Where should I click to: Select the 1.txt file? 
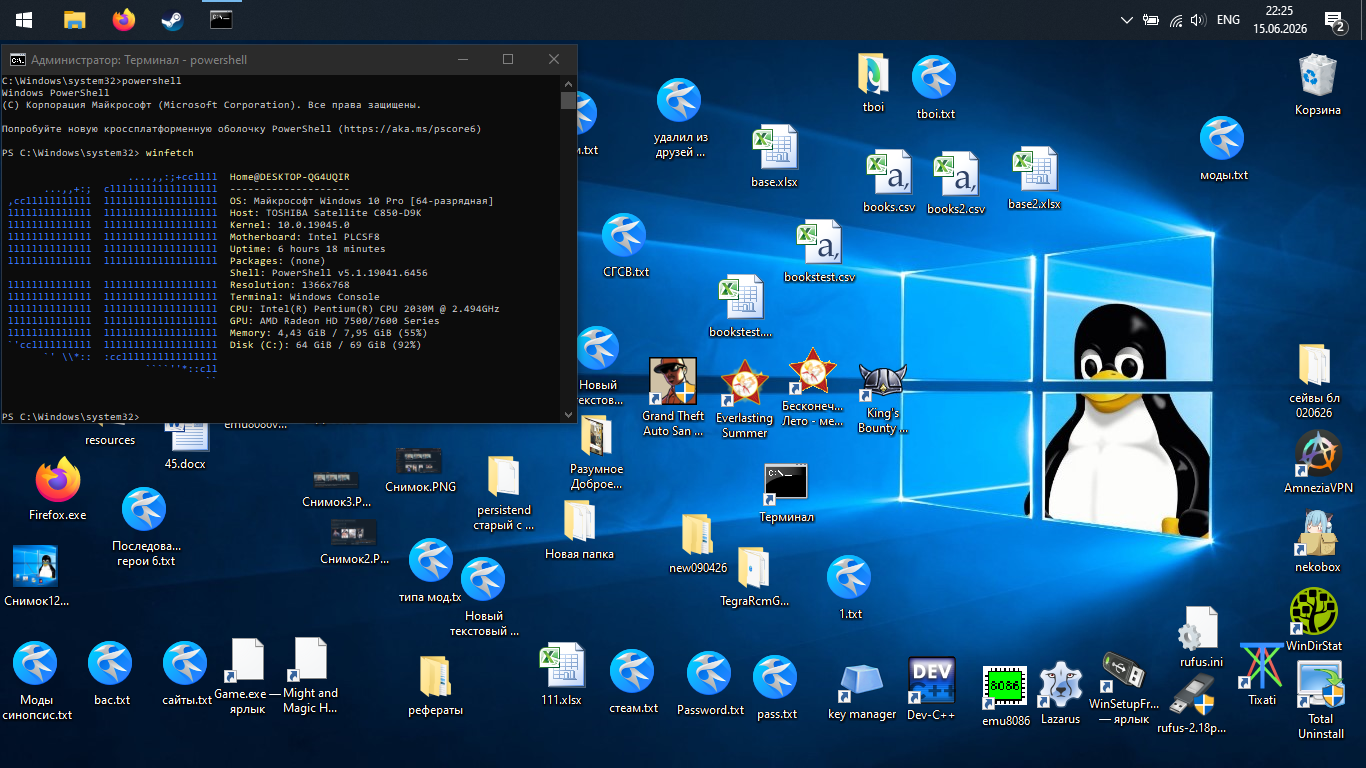[850, 588]
